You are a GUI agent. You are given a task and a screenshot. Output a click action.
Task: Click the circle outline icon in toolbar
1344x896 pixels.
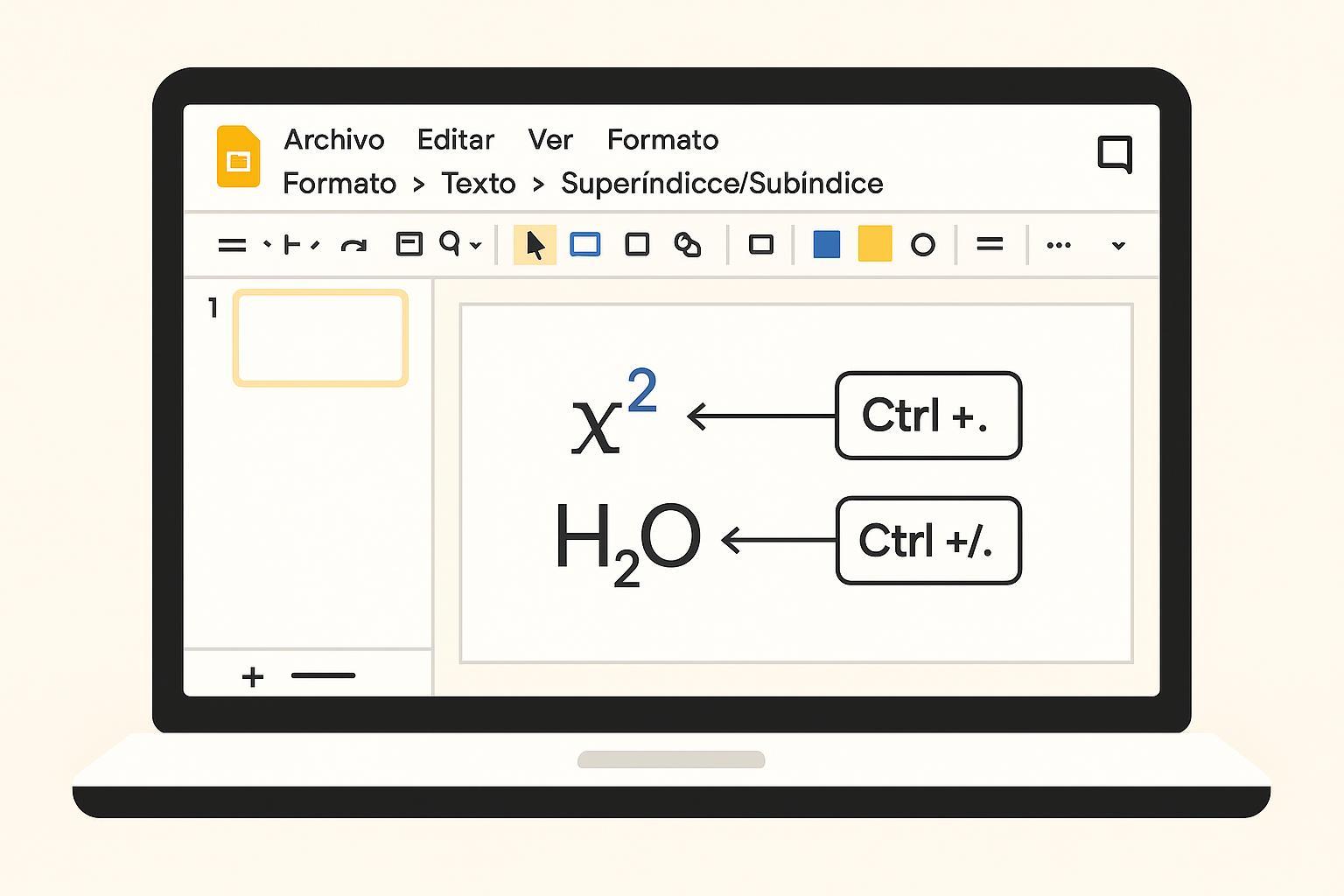click(x=922, y=245)
